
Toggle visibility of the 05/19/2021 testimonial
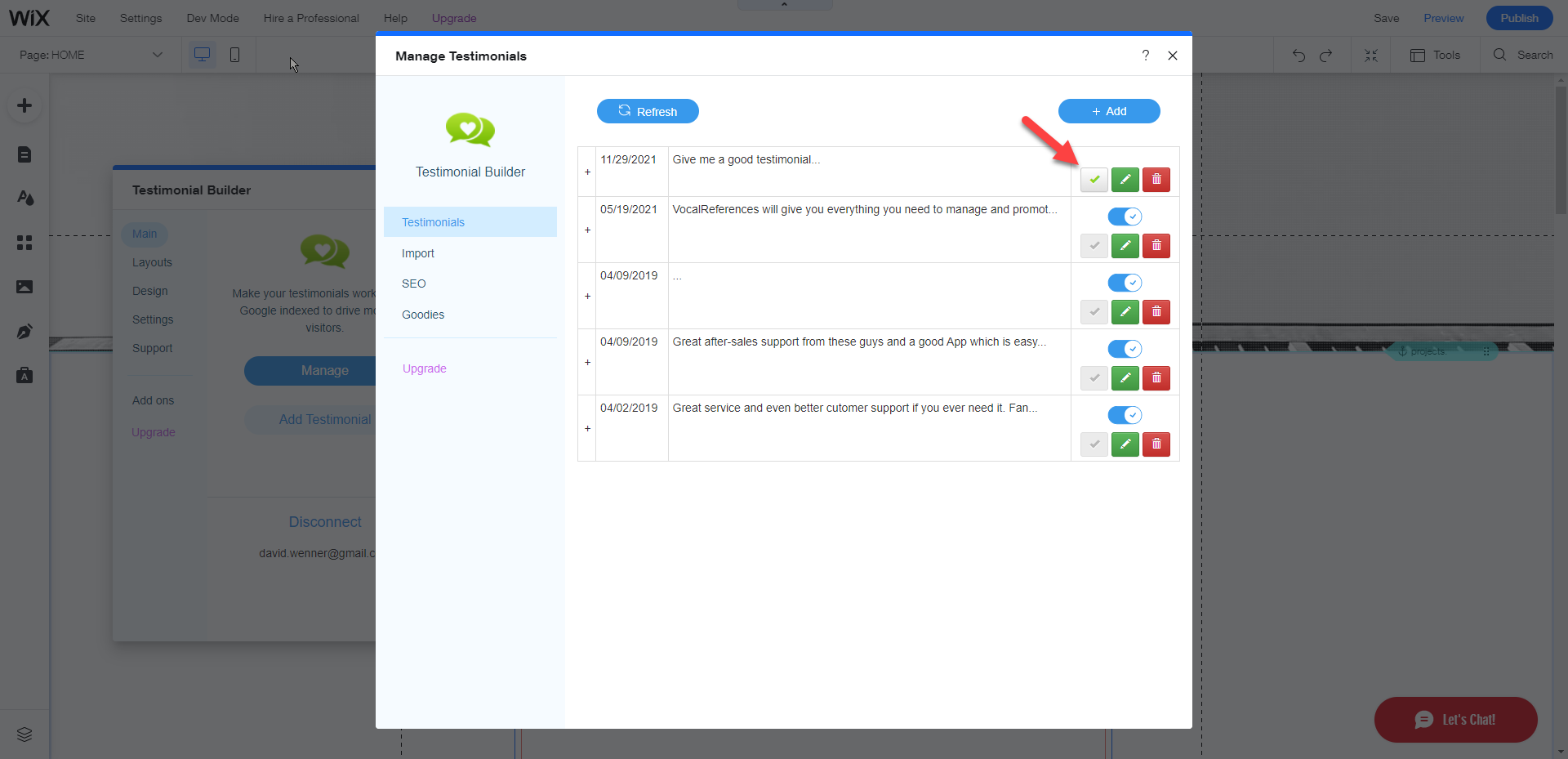pos(1125,217)
